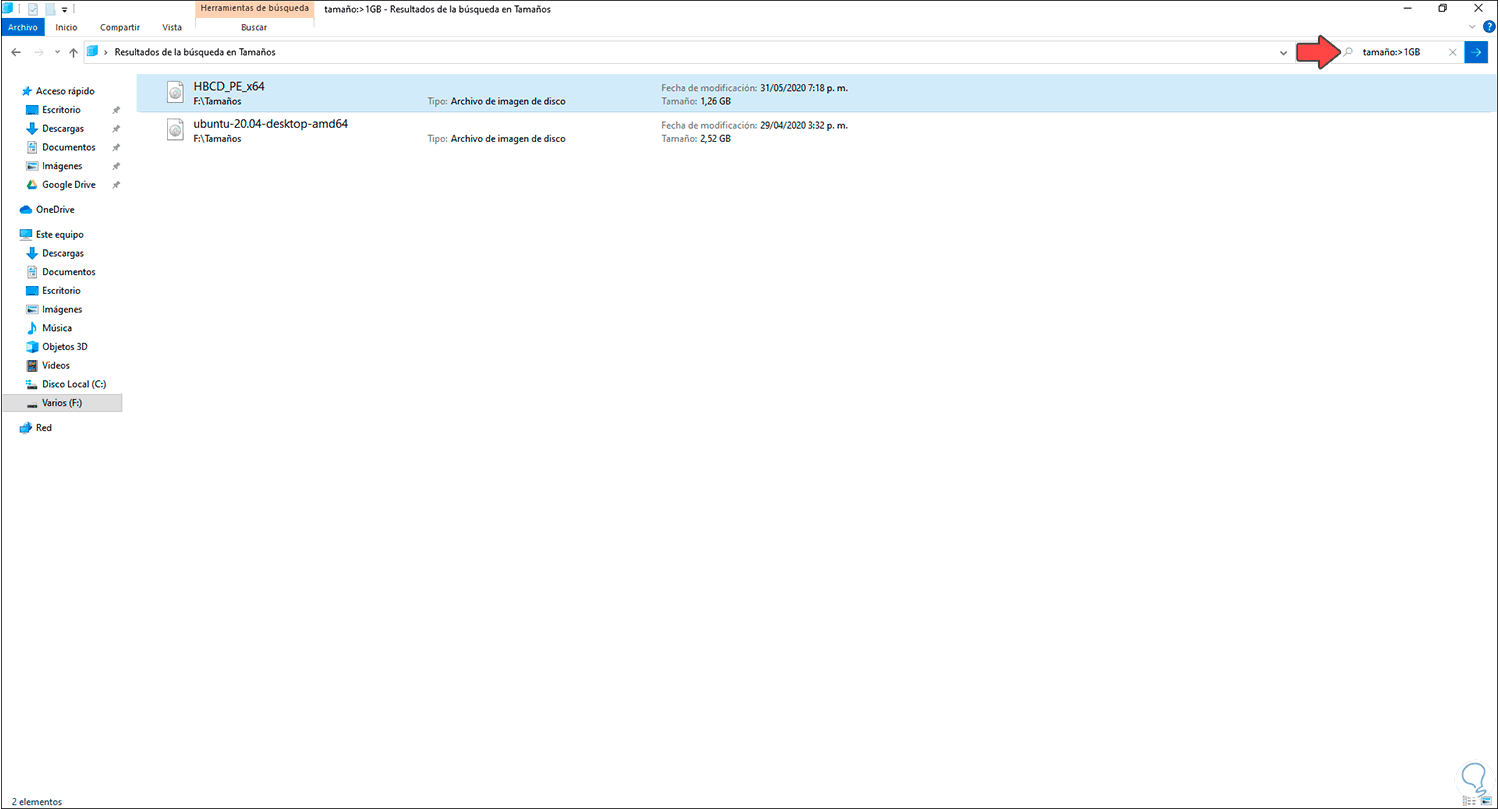This screenshot has height=809, width=1500.
Task: Switch to the Vista ribbon tab
Action: pos(172,27)
